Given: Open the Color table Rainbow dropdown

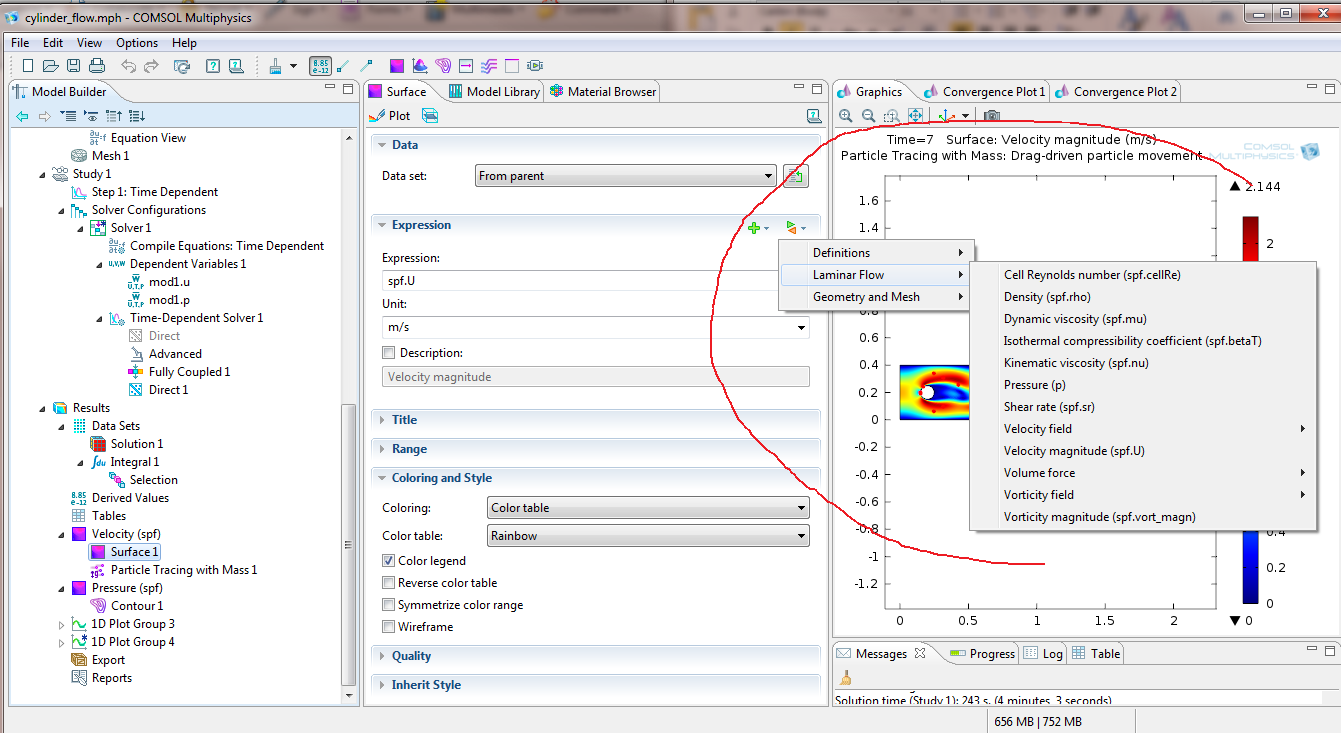Looking at the screenshot, I should click(647, 536).
